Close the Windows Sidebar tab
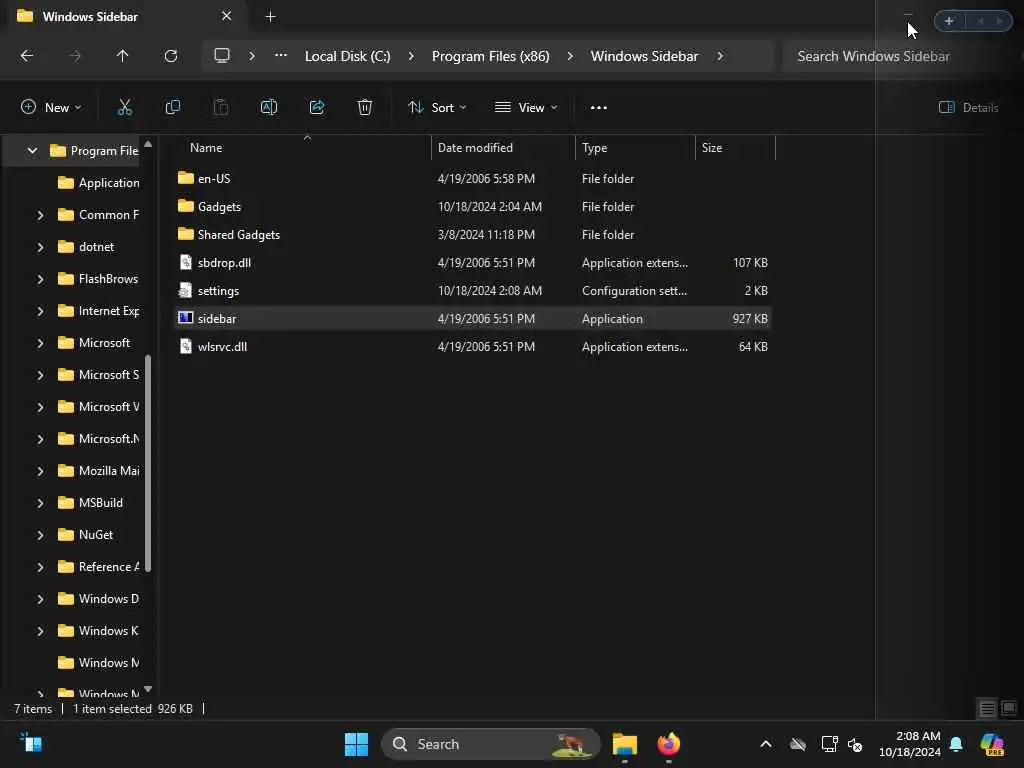Viewport: 1024px width, 768px height. (227, 16)
